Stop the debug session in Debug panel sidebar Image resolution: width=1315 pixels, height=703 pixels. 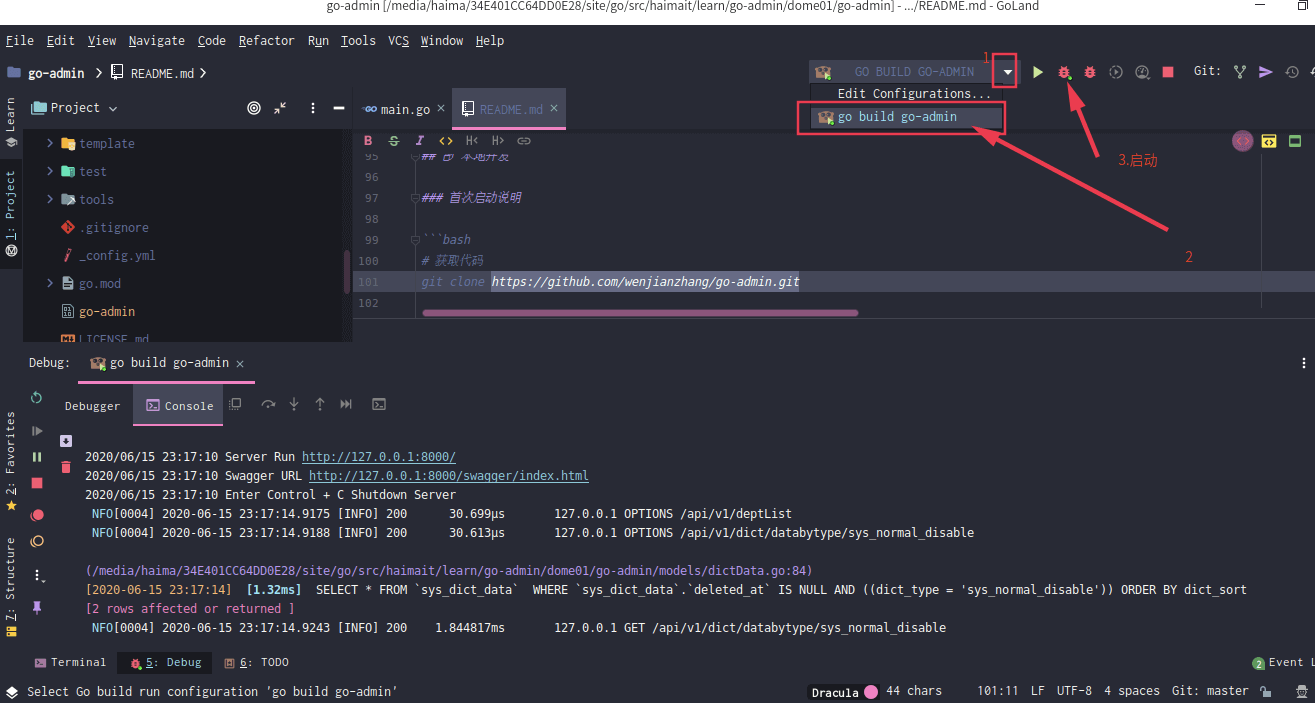click(x=37, y=483)
